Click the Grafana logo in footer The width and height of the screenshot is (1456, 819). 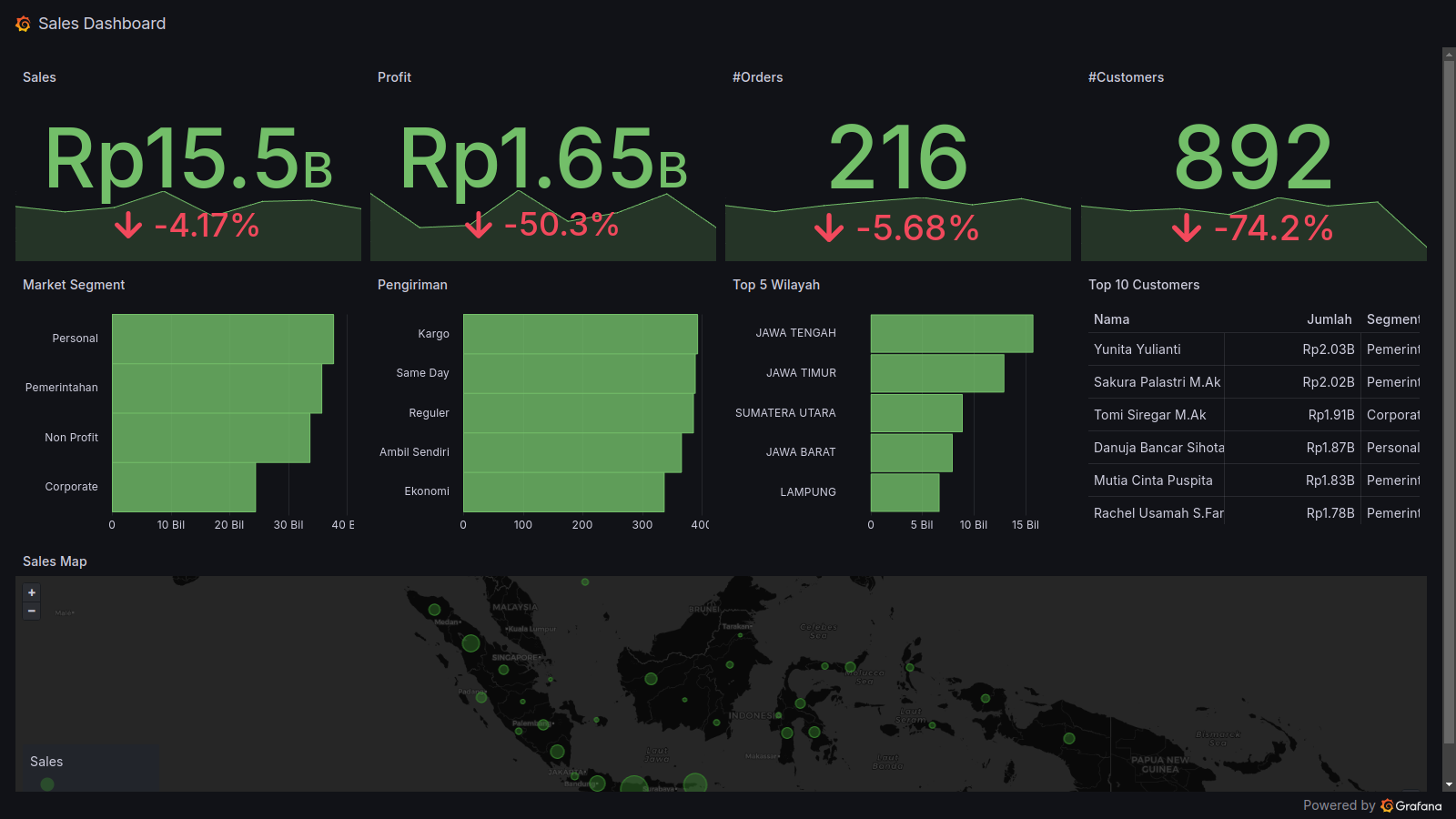point(1388,805)
